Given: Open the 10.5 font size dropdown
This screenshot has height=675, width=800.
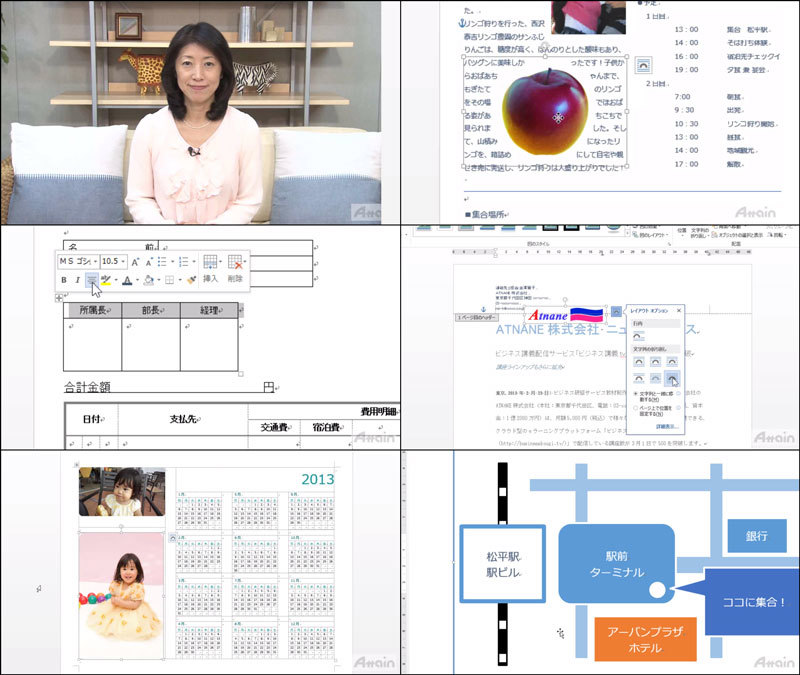Looking at the screenshot, I should [x=123, y=262].
